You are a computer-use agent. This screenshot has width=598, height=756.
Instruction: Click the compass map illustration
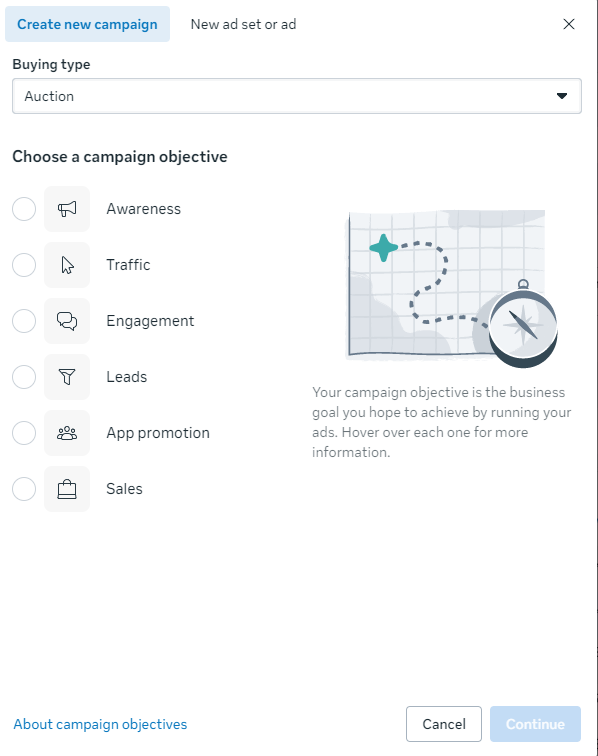click(x=452, y=288)
